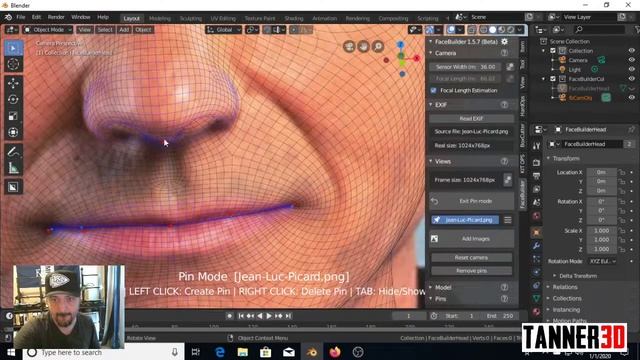Open the Window menu

81,17
